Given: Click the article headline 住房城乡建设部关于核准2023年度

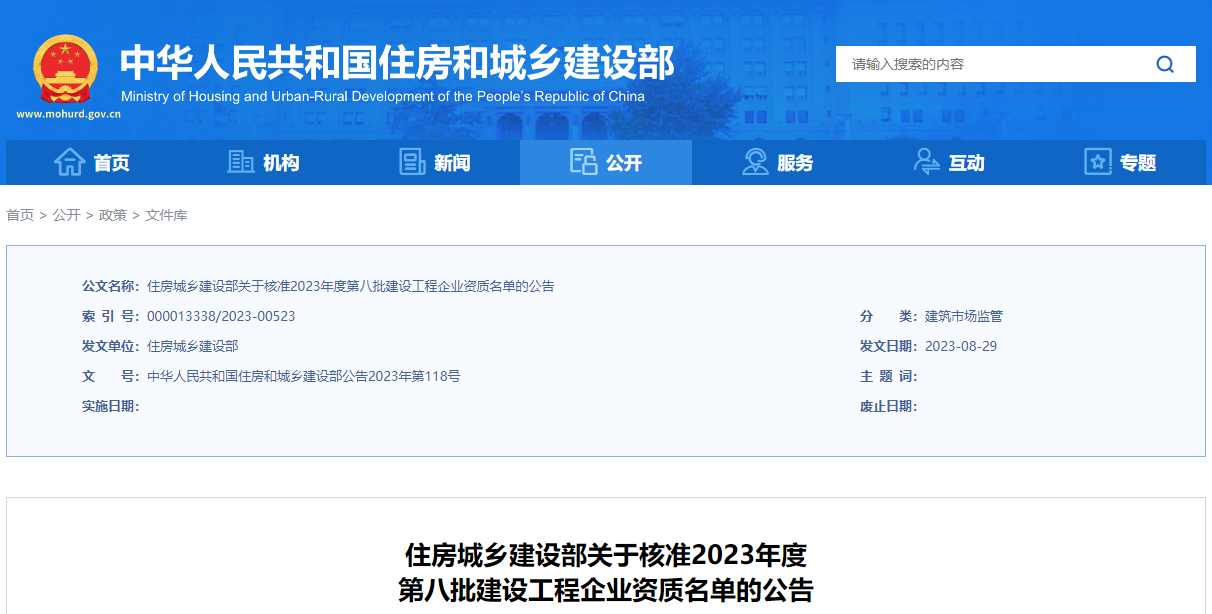Looking at the screenshot, I should (x=606, y=554).
